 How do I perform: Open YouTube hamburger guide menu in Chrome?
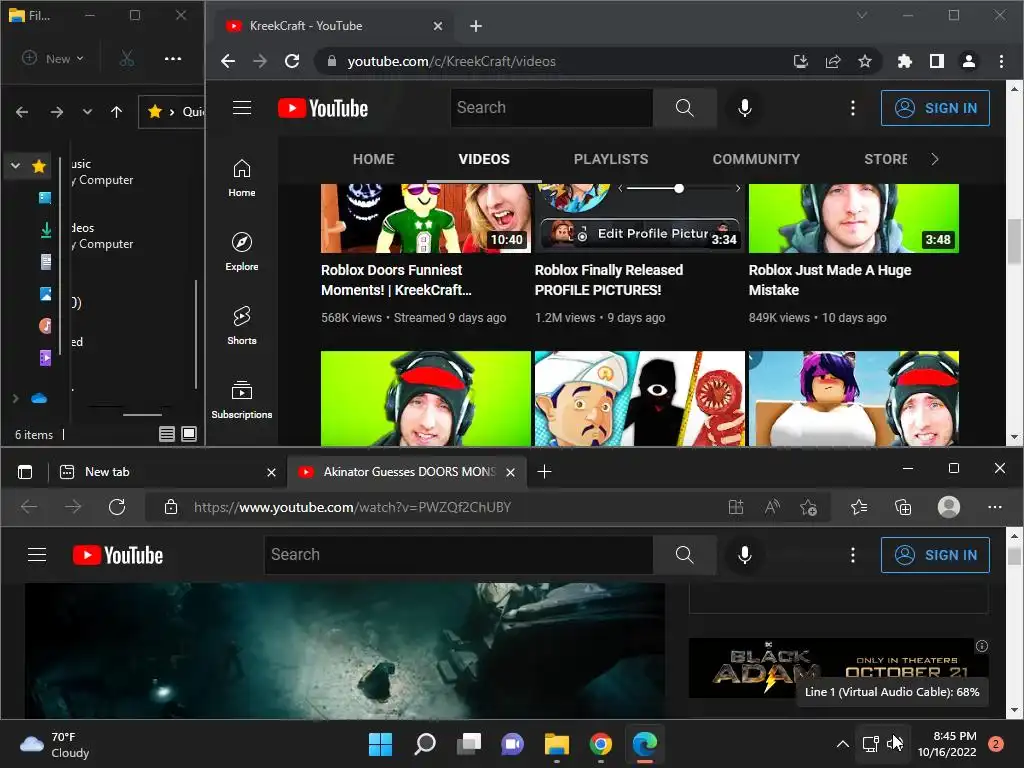242,108
